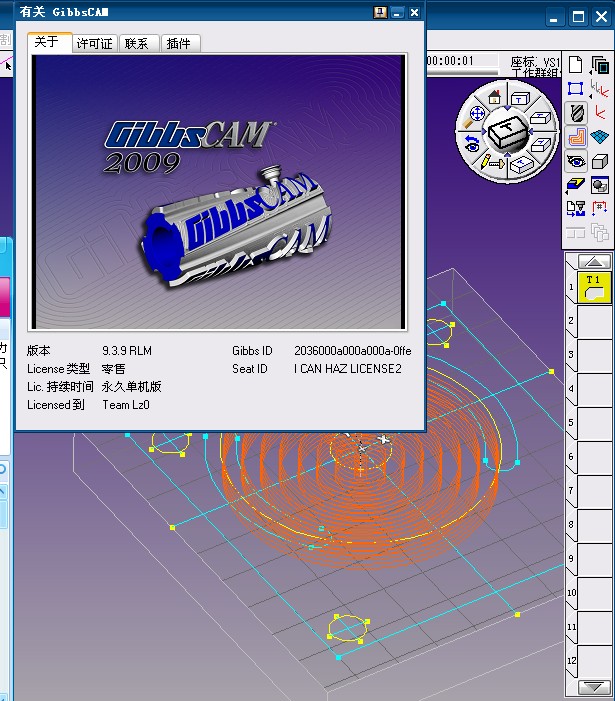Toggle the eye View Control button
The height and width of the screenshot is (701, 615).
coord(576,161)
